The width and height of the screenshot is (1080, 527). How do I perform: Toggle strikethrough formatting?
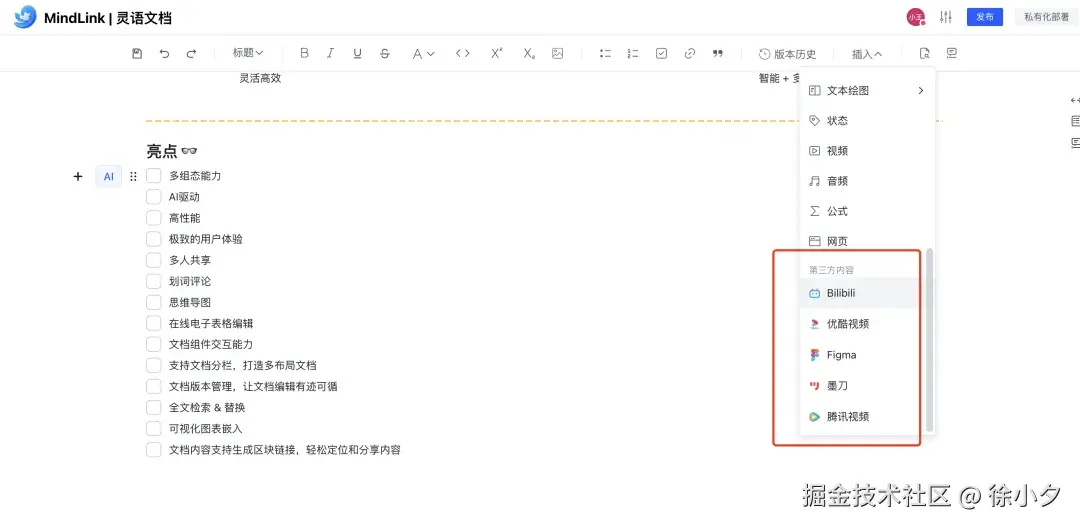(x=385, y=54)
